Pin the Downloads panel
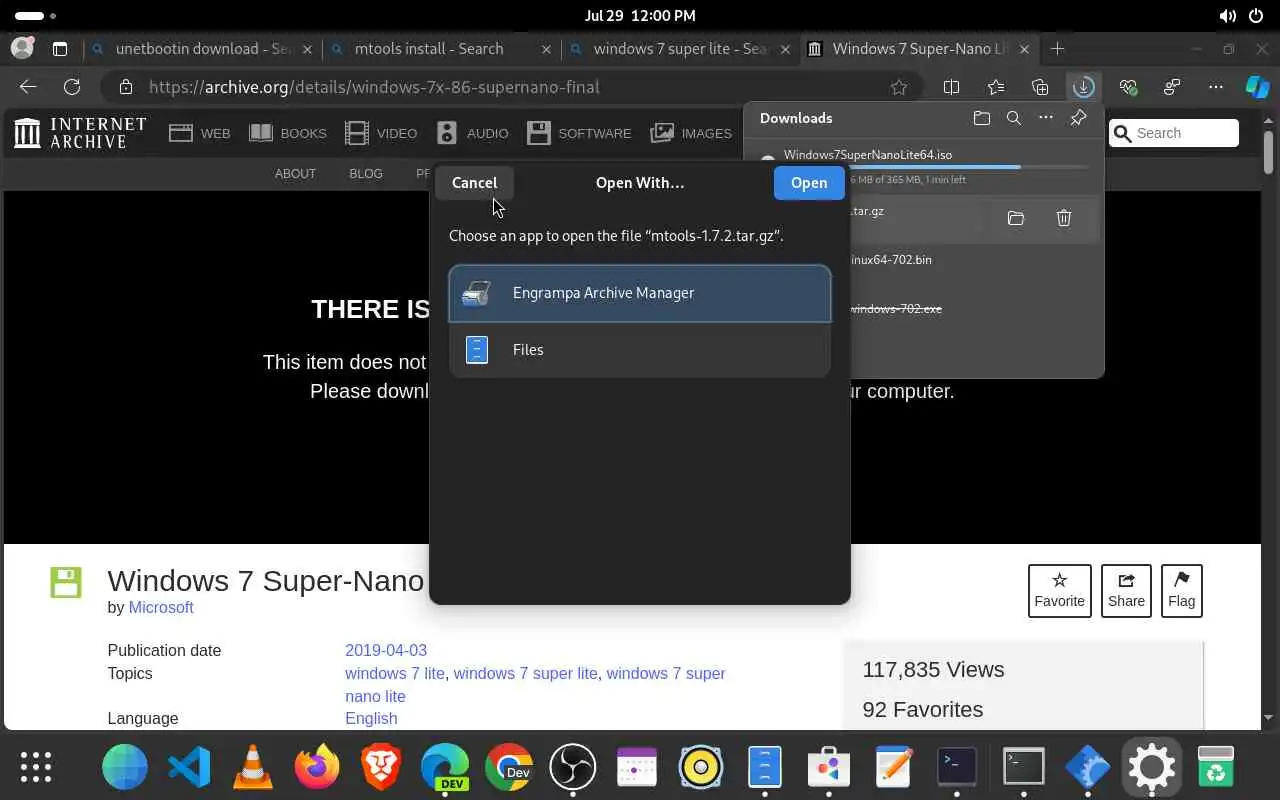 point(1078,118)
